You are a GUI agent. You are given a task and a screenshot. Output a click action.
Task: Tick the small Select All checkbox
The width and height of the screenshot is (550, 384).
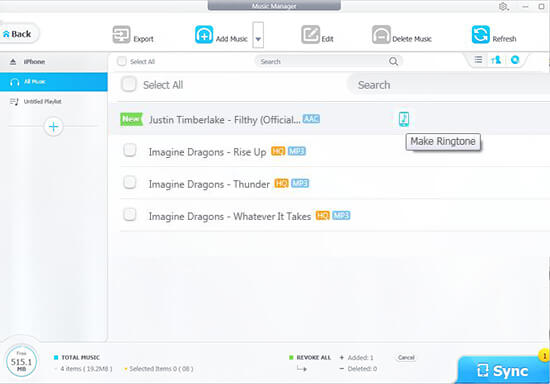[x=122, y=61]
